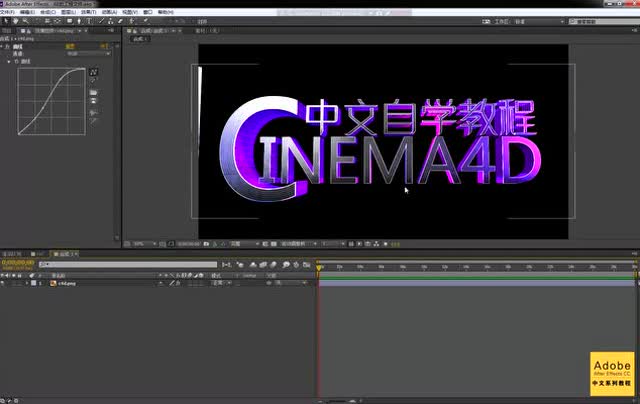Open the Layer menu
The height and width of the screenshot is (404, 640).
coord(68,12)
